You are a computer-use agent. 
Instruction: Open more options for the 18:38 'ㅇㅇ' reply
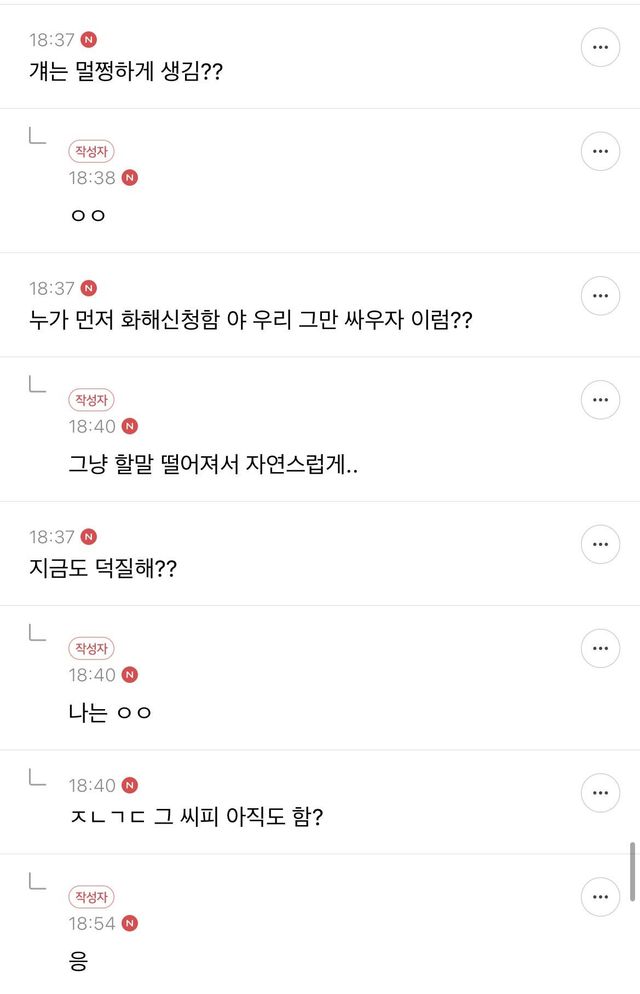pos(600,151)
